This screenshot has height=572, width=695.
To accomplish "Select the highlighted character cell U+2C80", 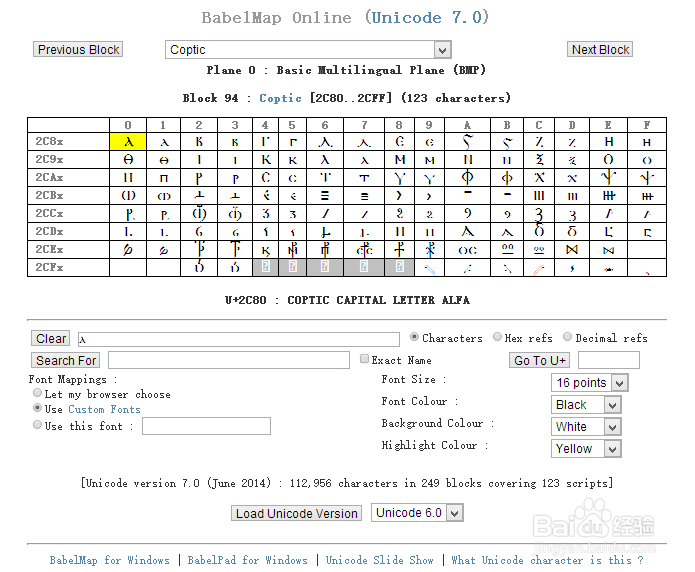I will (128, 142).
